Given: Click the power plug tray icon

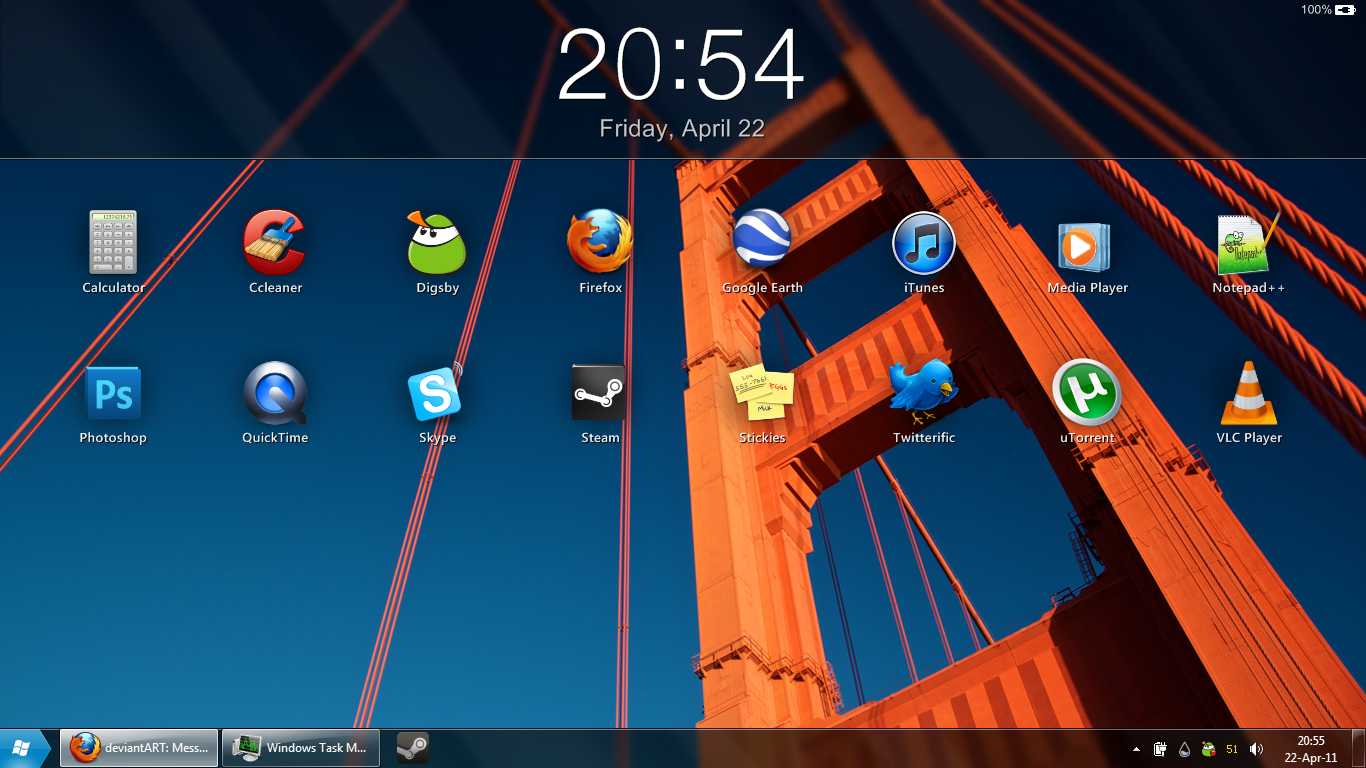Looking at the screenshot, I should coord(1160,748).
